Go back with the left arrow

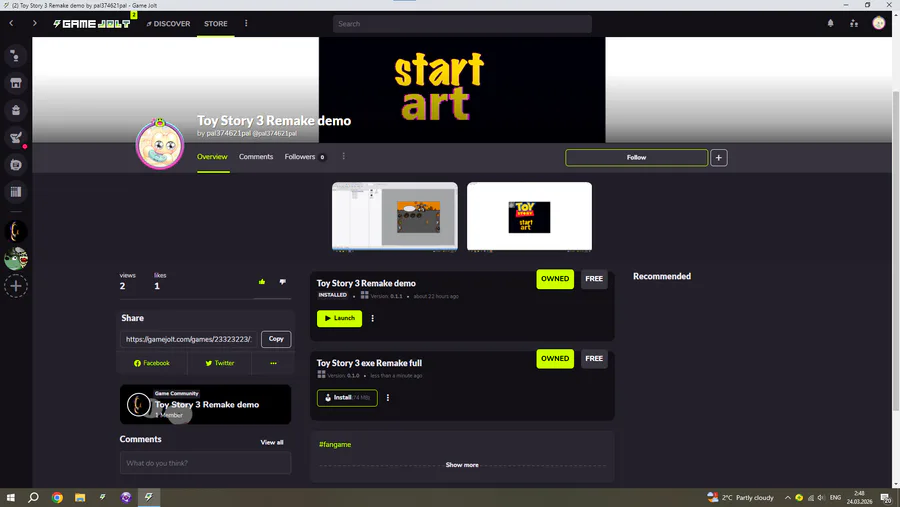point(11,24)
